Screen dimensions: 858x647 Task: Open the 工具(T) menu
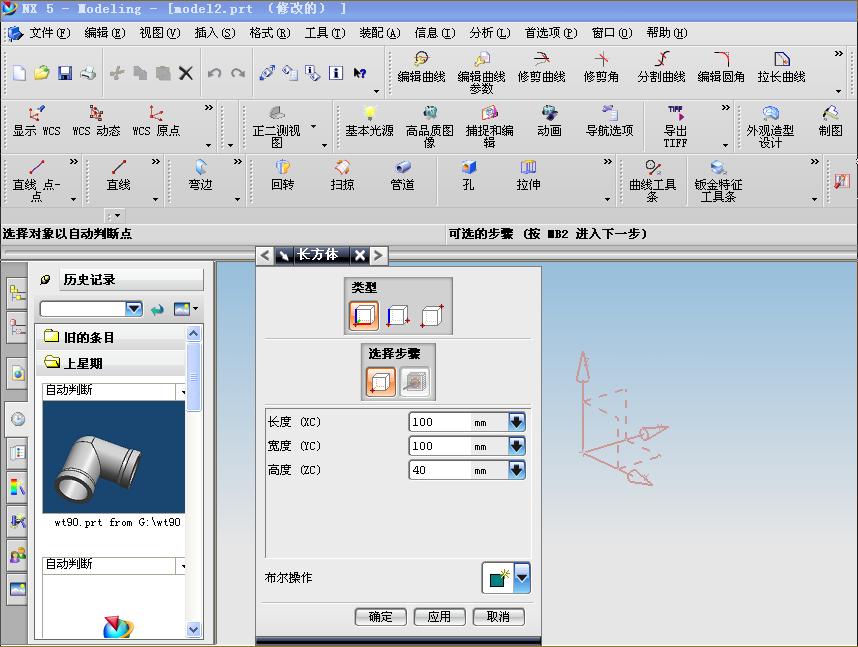pos(325,33)
